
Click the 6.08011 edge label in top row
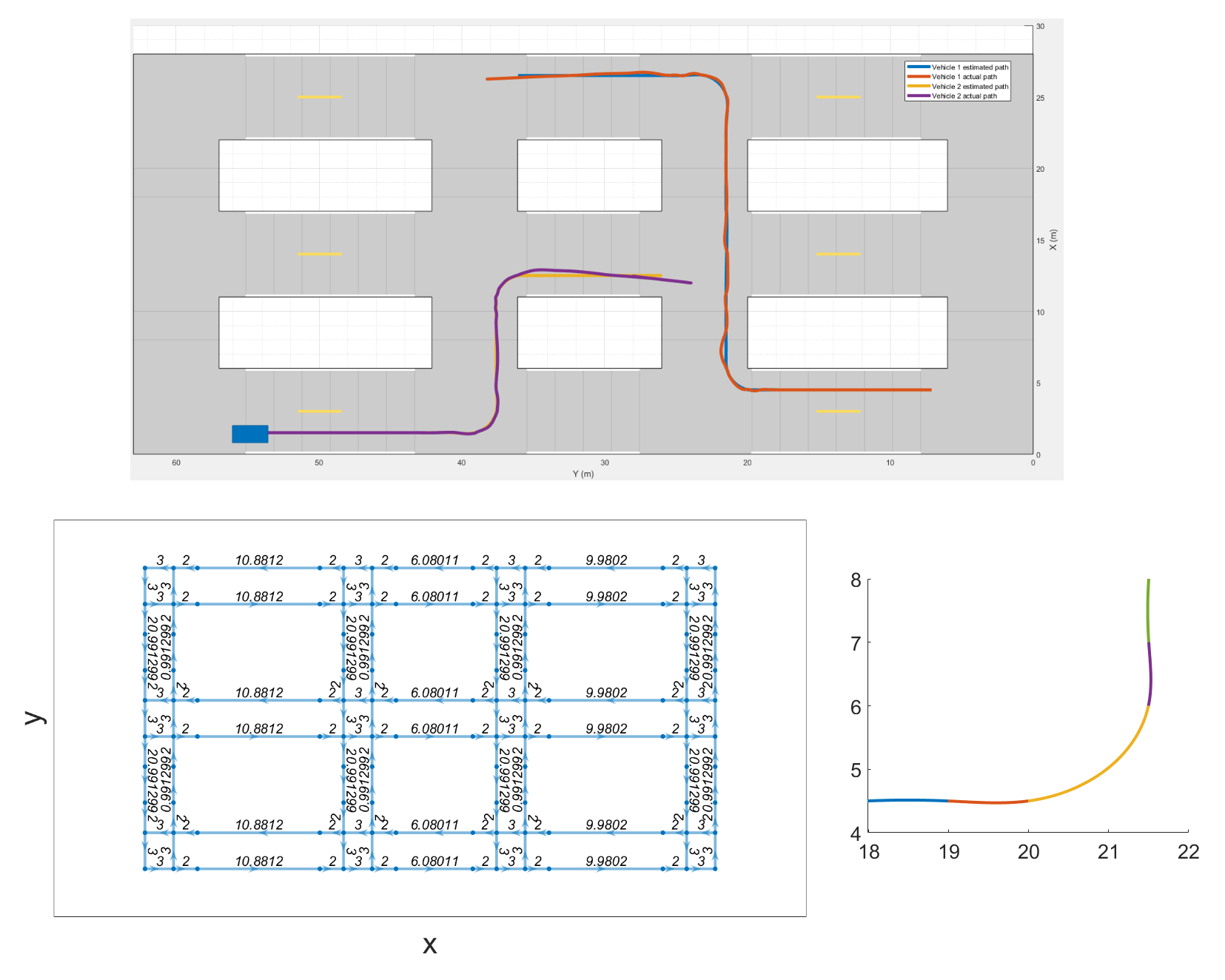coord(434,560)
